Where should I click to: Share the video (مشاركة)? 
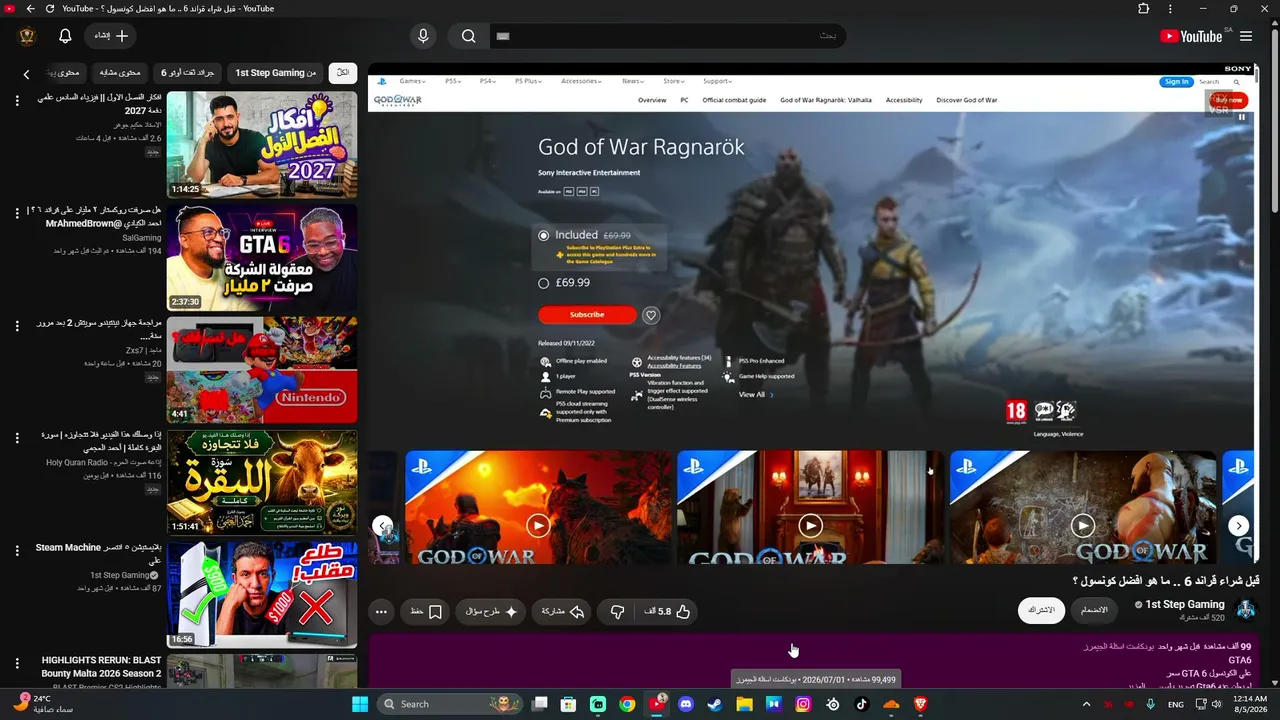point(562,611)
